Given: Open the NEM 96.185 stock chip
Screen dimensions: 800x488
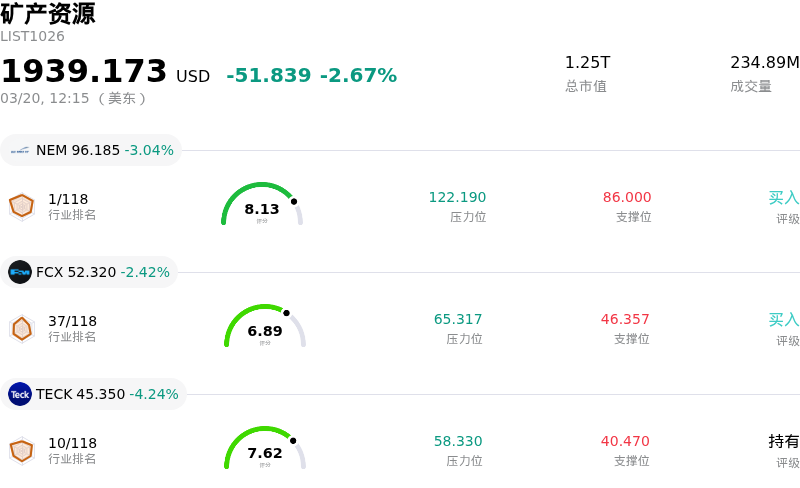Looking at the screenshot, I should (92, 150).
